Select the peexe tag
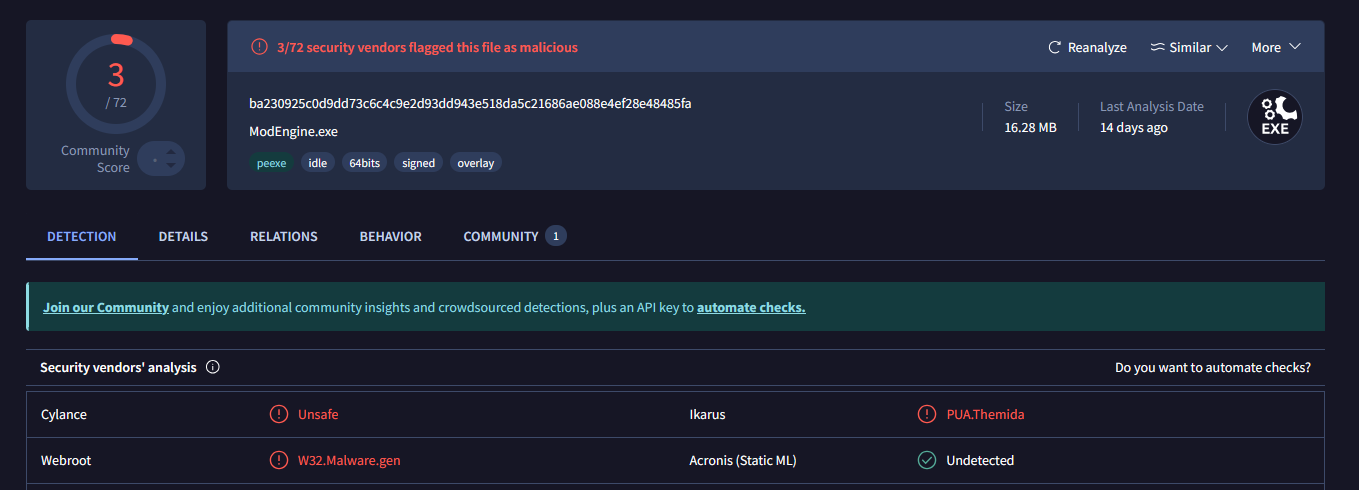The width and height of the screenshot is (1359, 490). tap(272, 162)
